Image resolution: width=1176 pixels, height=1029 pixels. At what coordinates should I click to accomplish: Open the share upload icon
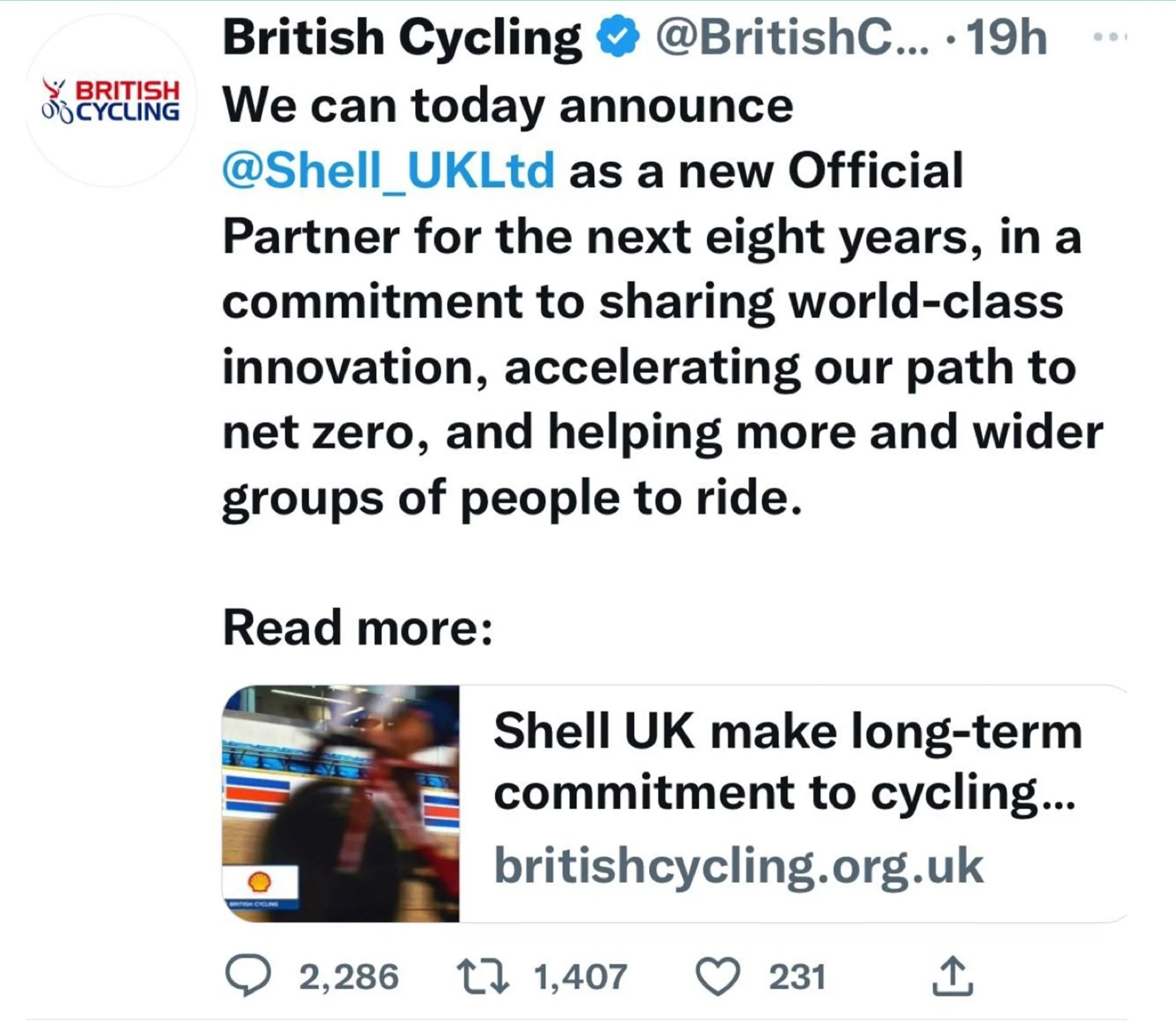[x=952, y=976]
